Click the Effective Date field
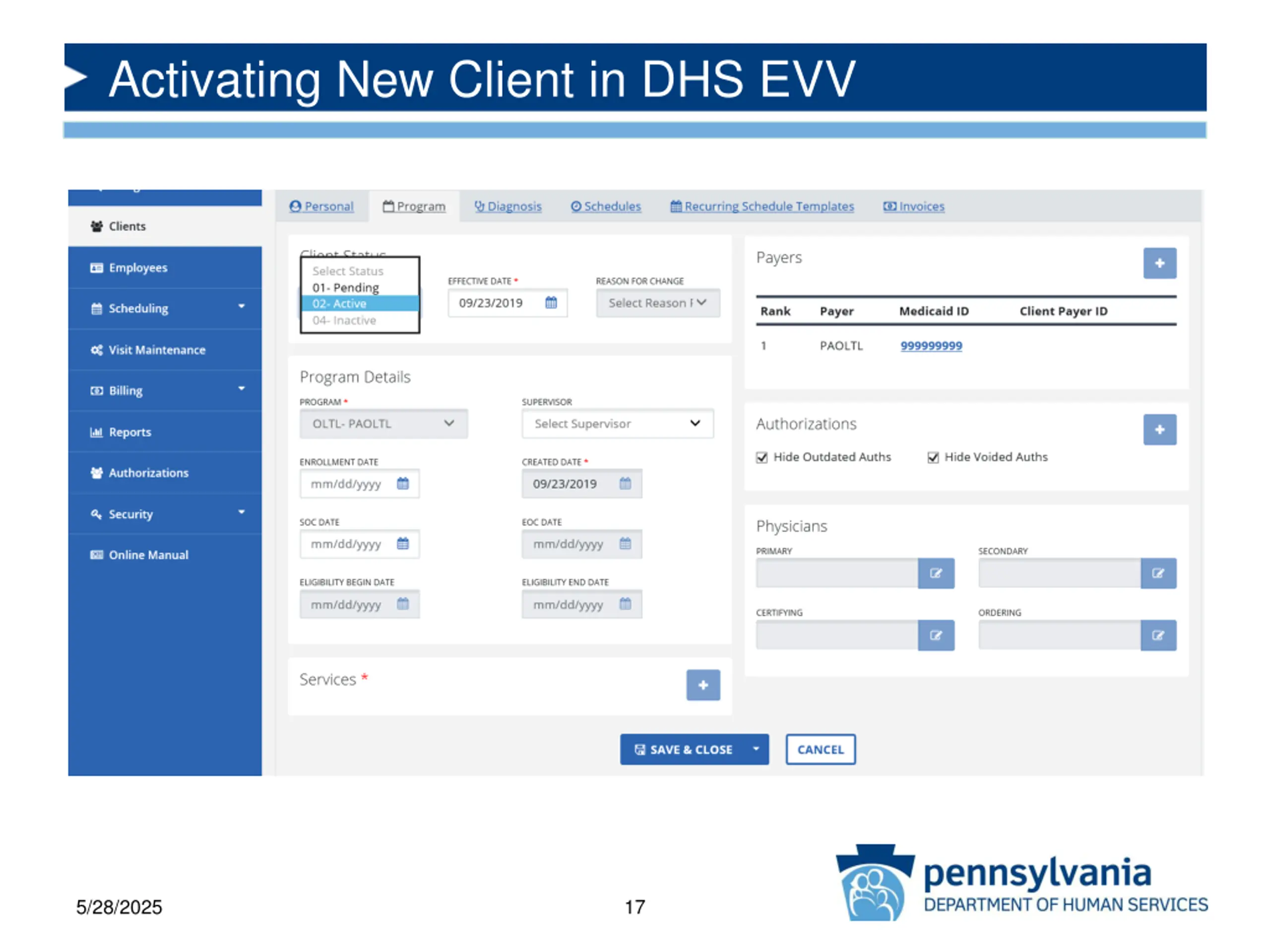 tap(508, 303)
